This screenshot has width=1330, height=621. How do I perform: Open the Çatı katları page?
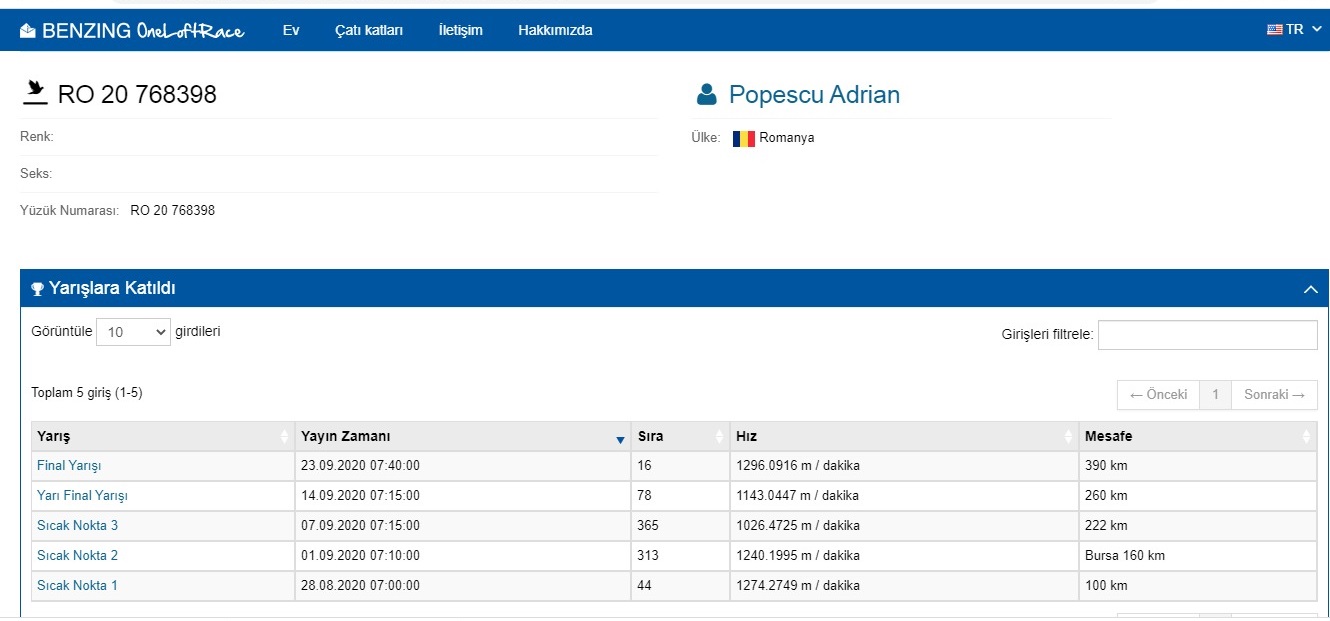(367, 30)
